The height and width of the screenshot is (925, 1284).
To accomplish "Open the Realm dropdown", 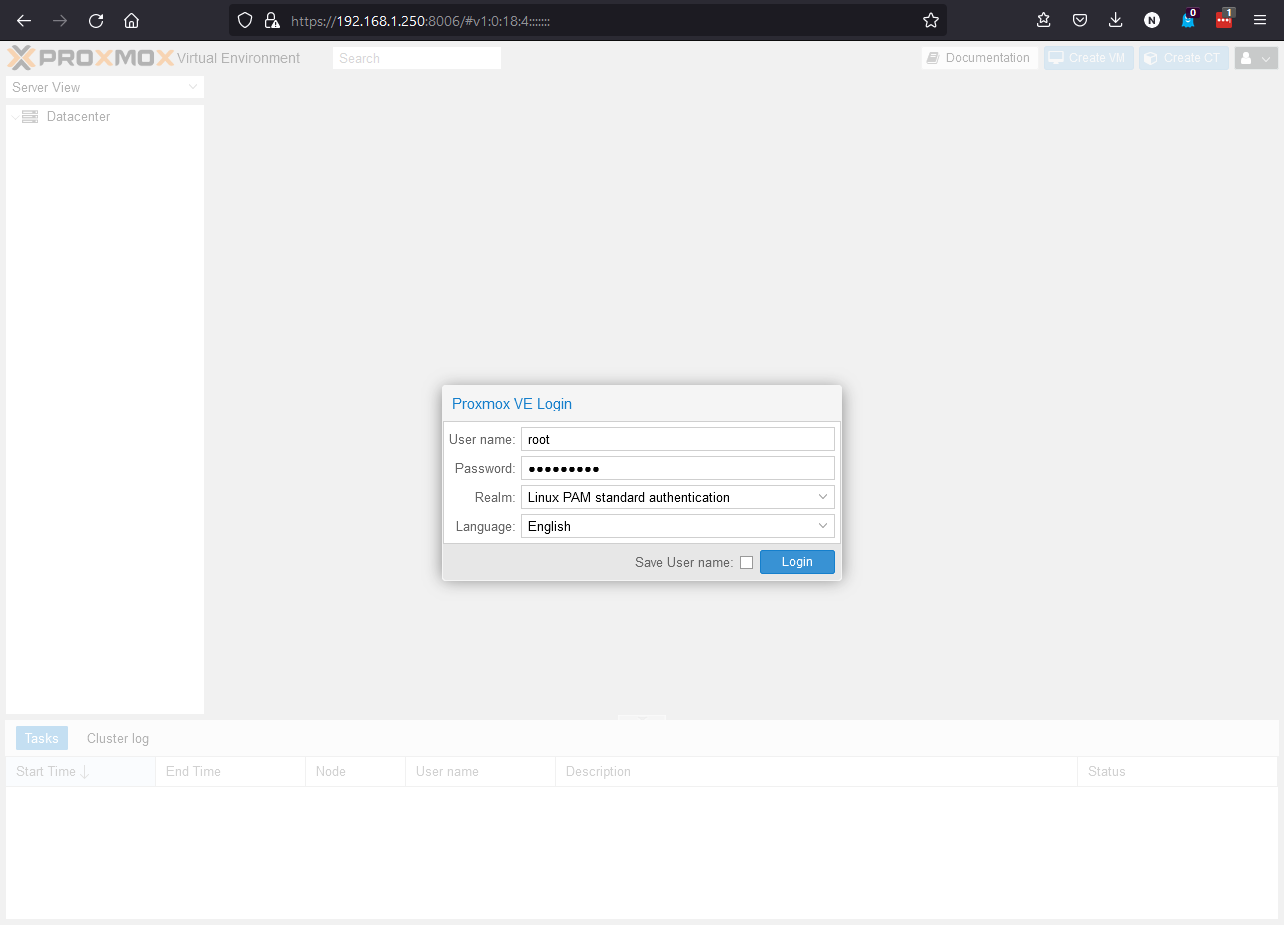I will pos(677,497).
